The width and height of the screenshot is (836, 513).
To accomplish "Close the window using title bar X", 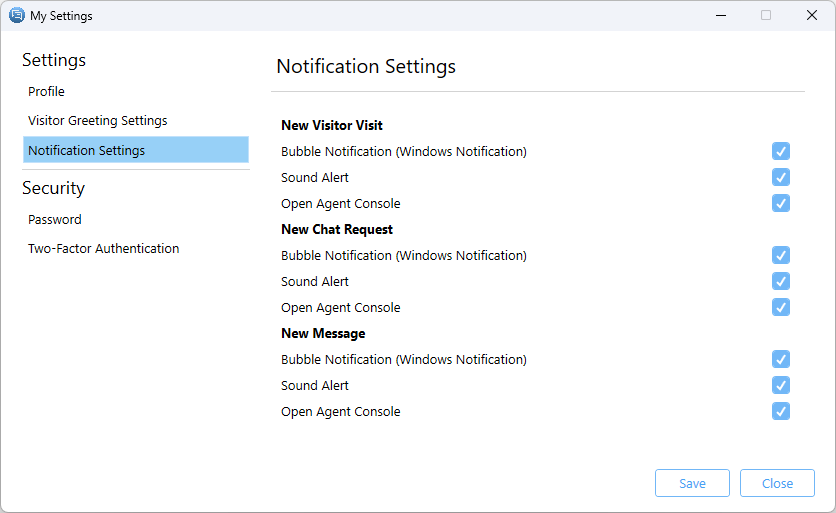I will point(811,16).
